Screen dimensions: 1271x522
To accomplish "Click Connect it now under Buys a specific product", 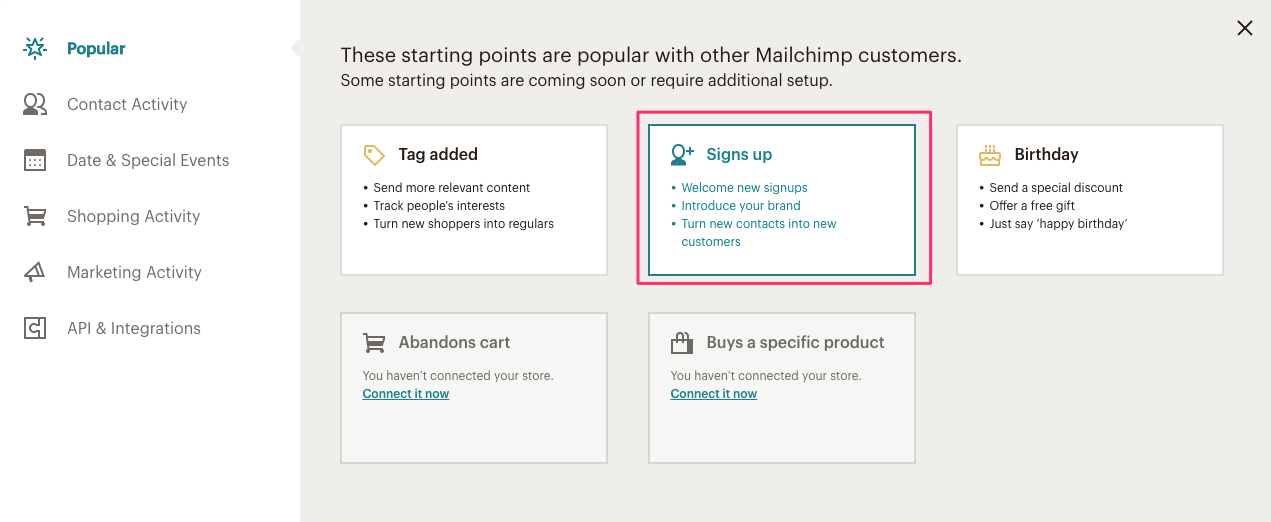I will [x=714, y=394].
